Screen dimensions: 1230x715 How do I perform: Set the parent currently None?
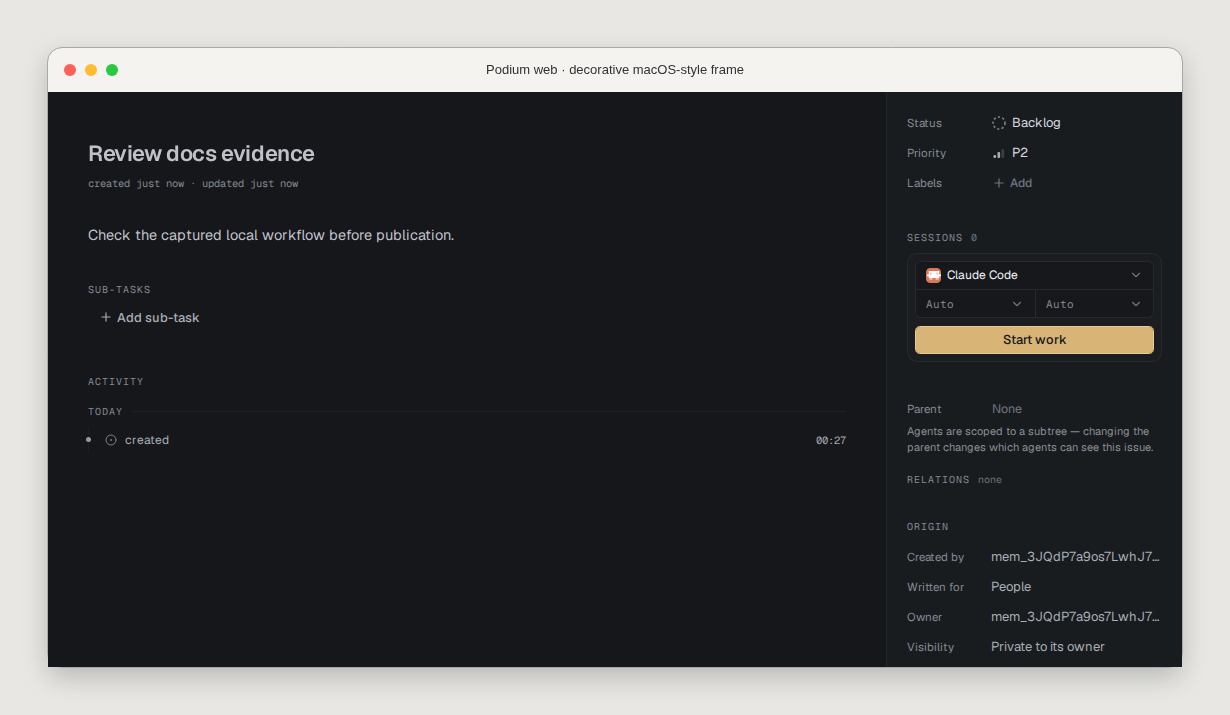click(x=1007, y=409)
